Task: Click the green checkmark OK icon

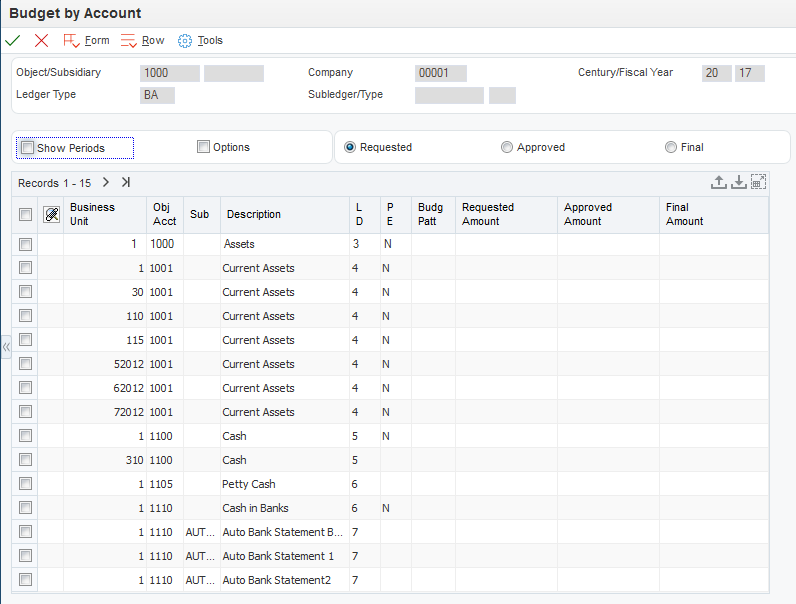Action: click(13, 41)
